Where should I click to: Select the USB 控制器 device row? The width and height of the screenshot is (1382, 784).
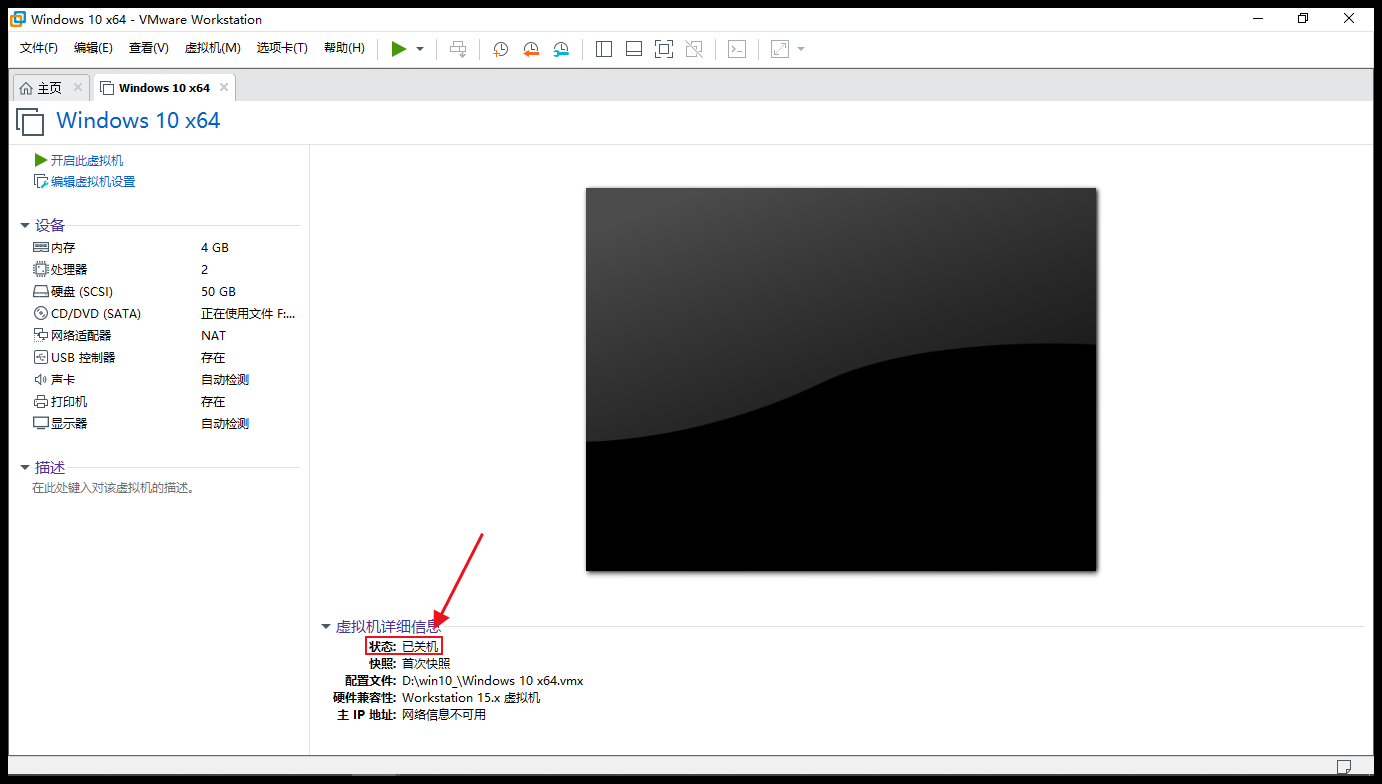(x=165, y=358)
